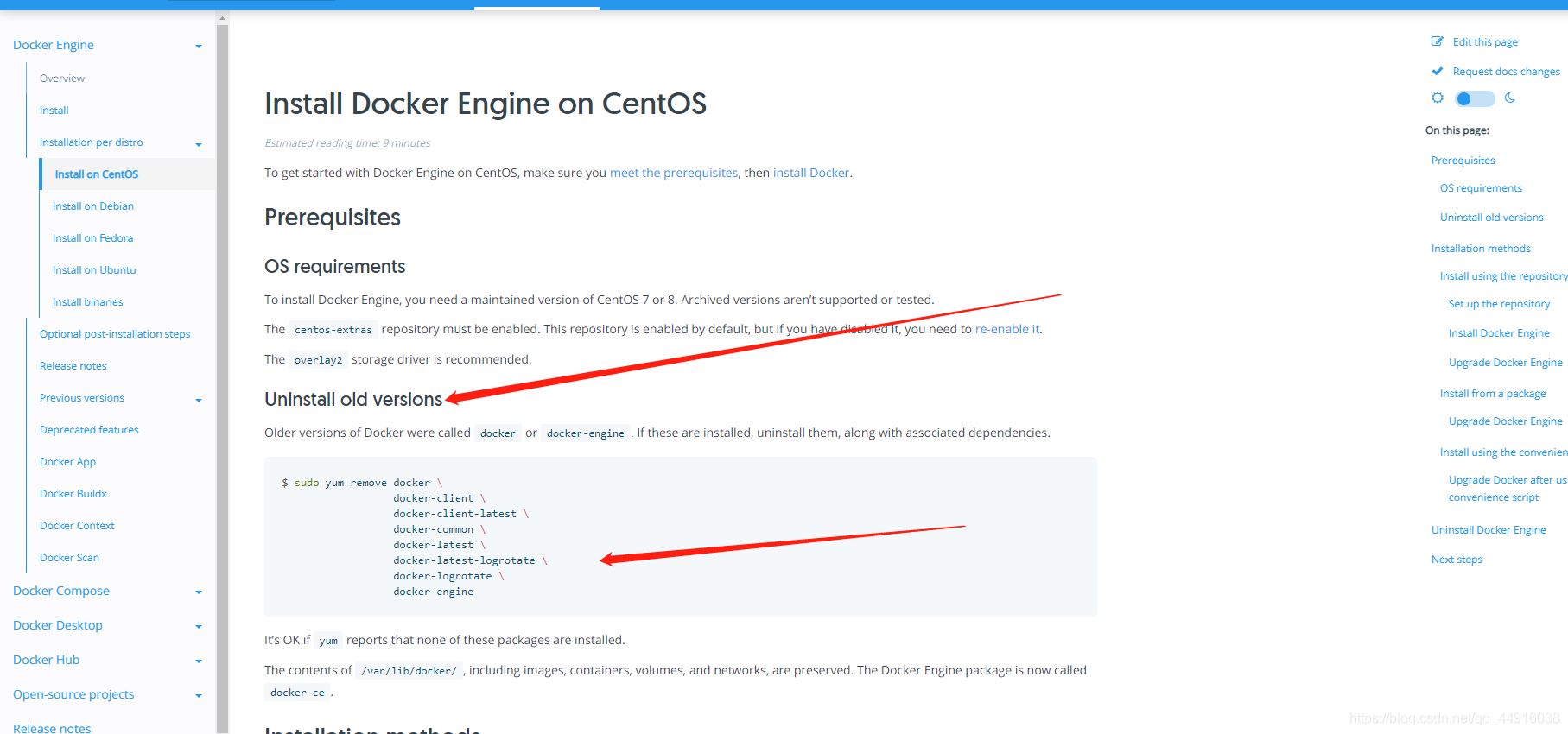The width and height of the screenshot is (1568, 734).
Task: Toggle the dark theme switch
Action: tap(1474, 98)
